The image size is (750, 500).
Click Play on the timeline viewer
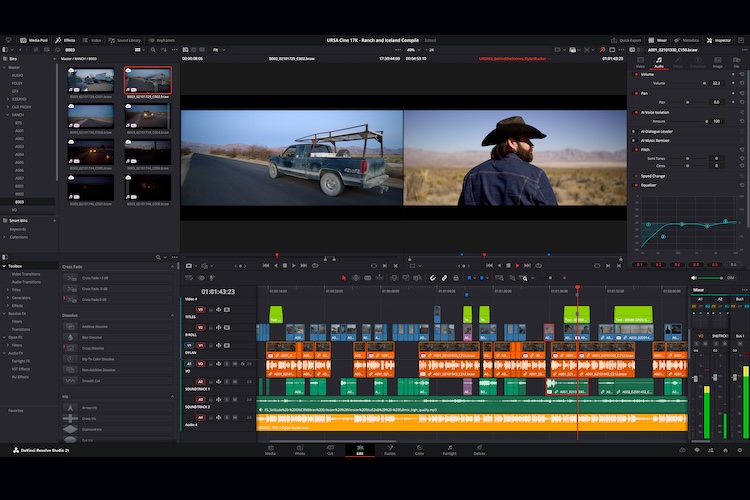(x=518, y=266)
